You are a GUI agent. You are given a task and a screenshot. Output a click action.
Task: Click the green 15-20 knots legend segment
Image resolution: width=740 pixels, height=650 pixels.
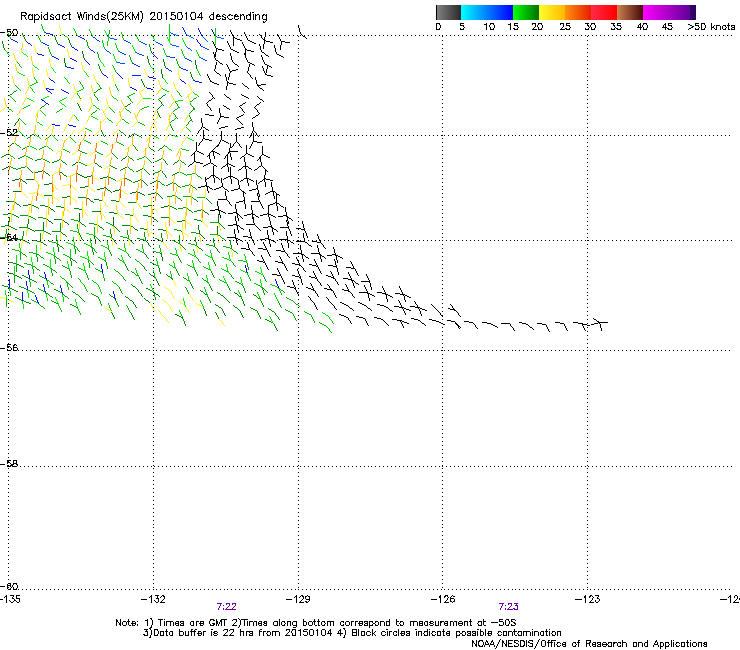point(526,12)
